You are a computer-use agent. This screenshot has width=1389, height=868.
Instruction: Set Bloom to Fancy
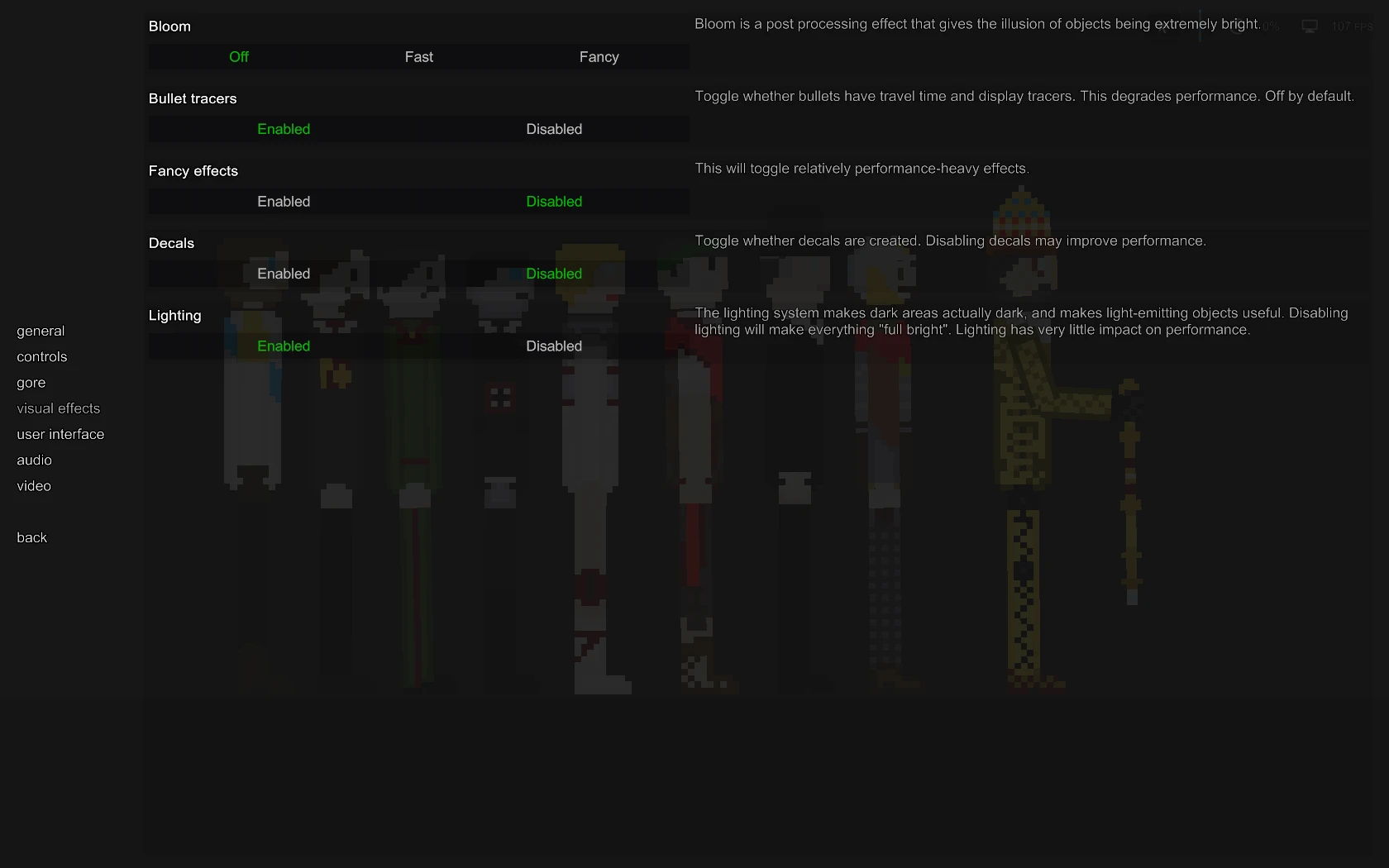[599, 57]
